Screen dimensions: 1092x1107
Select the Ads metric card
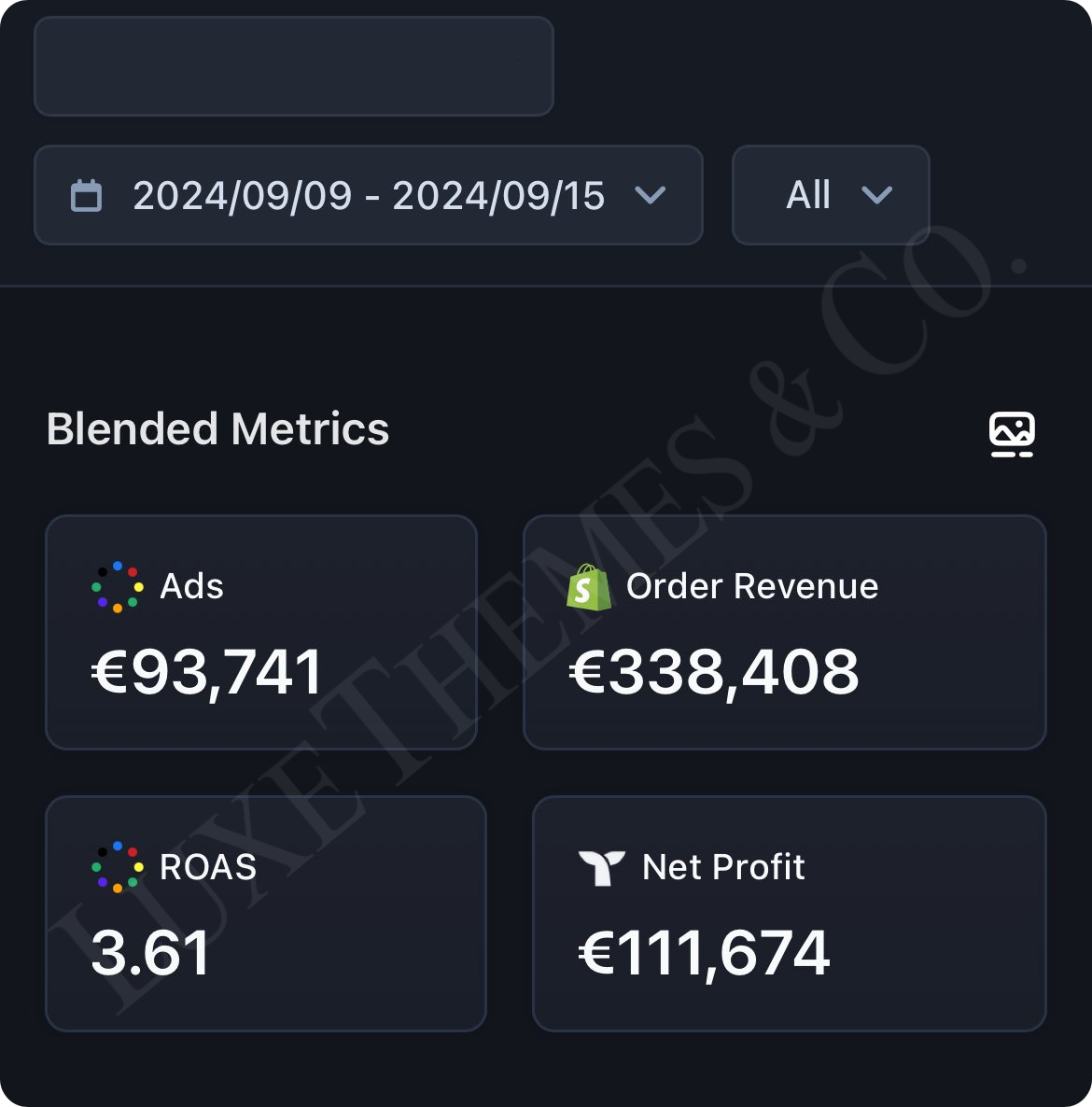(x=261, y=633)
